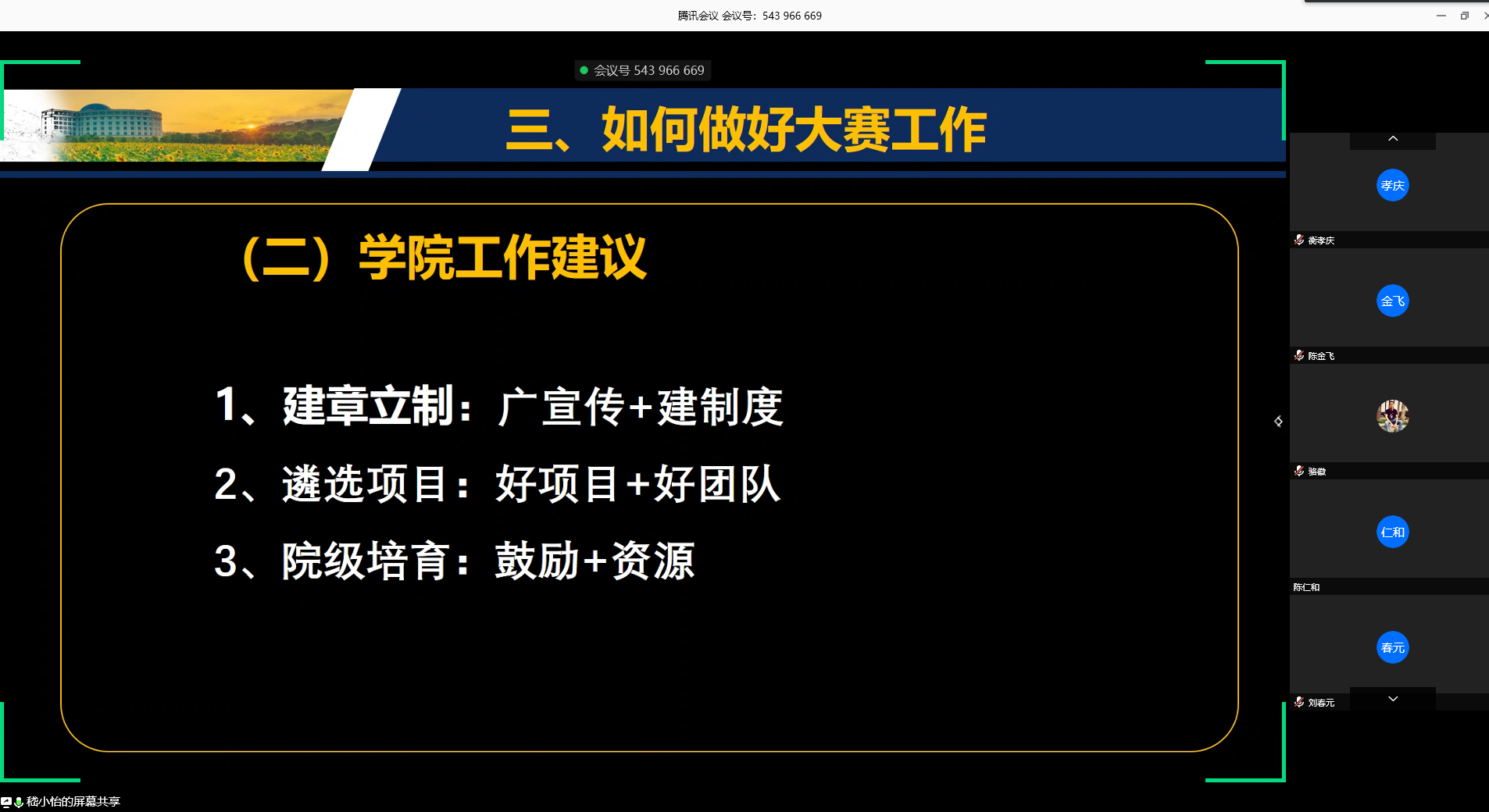Click 仁和 blue avatar circle

point(1392,532)
